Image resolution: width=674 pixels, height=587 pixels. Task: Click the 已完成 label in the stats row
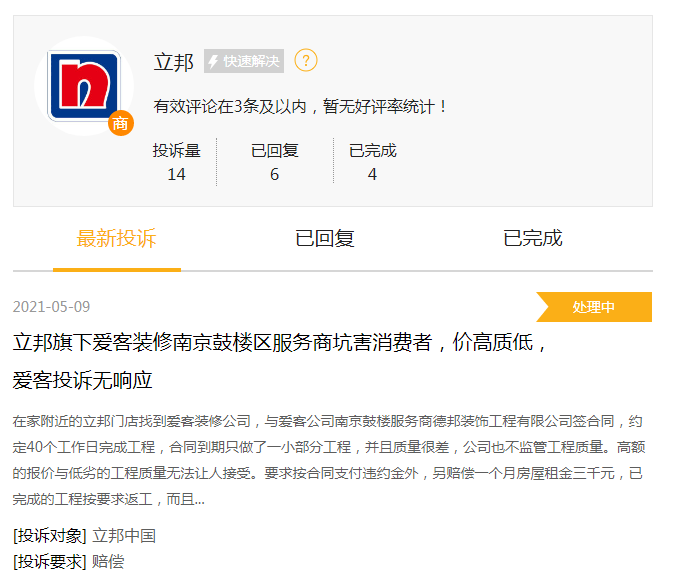tap(373, 151)
